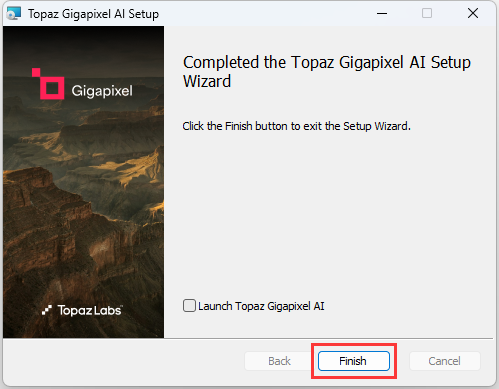The image size is (499, 389).
Task: Click the grayed-out Back button
Action: (279, 361)
